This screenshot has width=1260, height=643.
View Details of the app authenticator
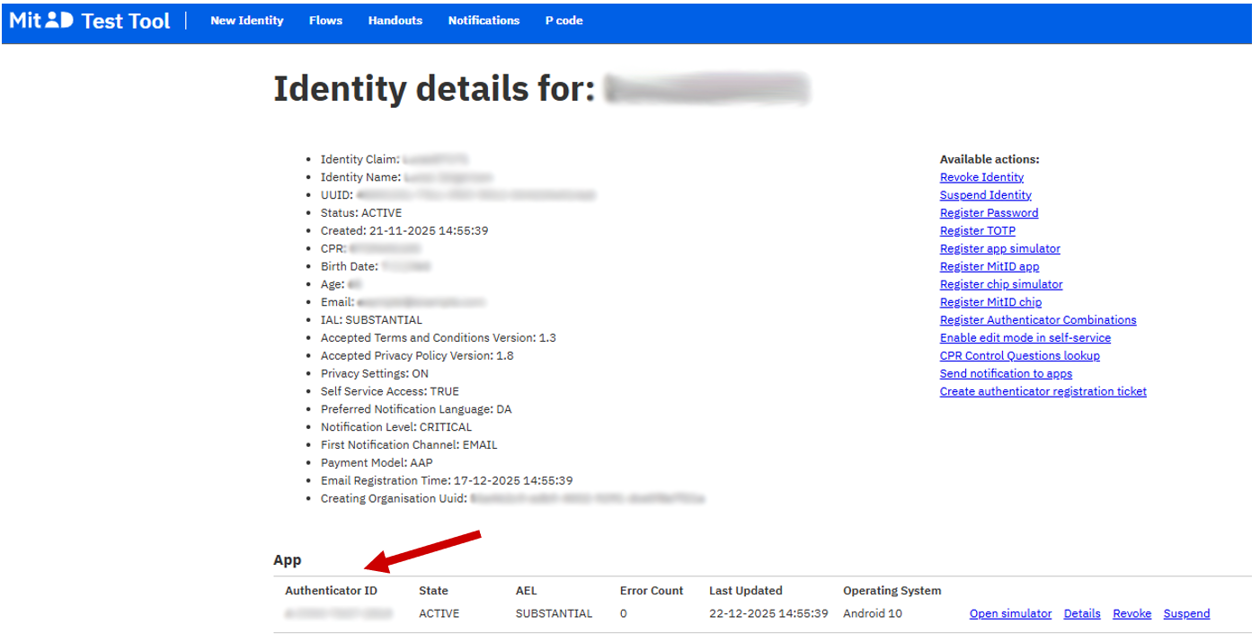pyautogui.click(x=1082, y=614)
